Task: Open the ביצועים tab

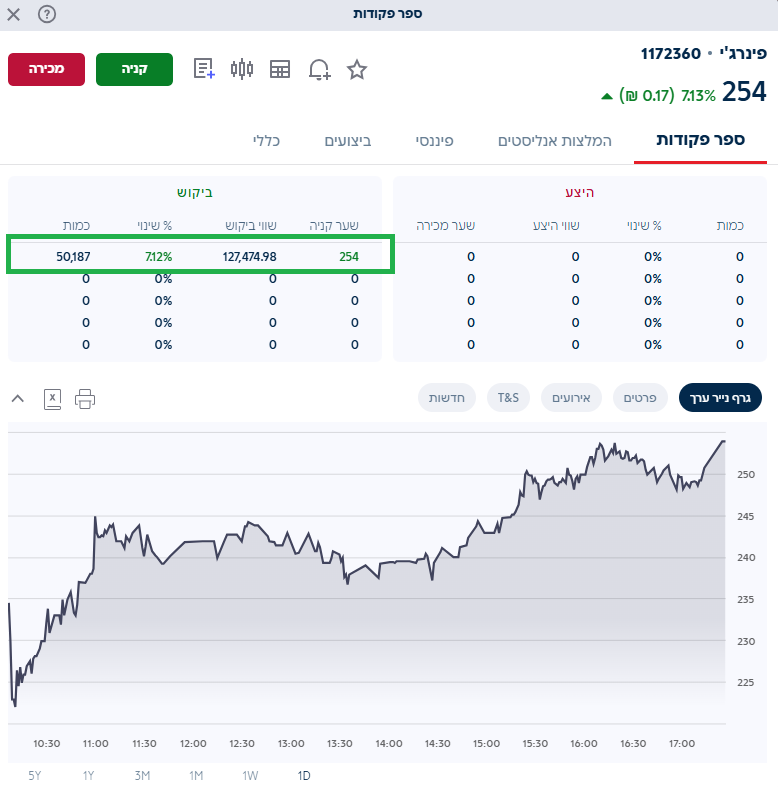Action: pos(348,141)
